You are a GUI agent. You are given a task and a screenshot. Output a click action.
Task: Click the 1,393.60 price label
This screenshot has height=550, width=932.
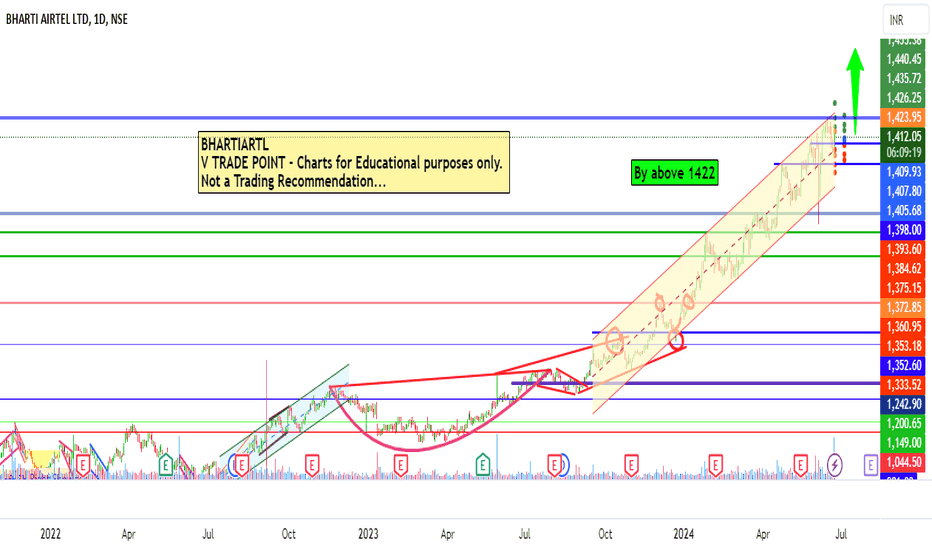click(903, 249)
